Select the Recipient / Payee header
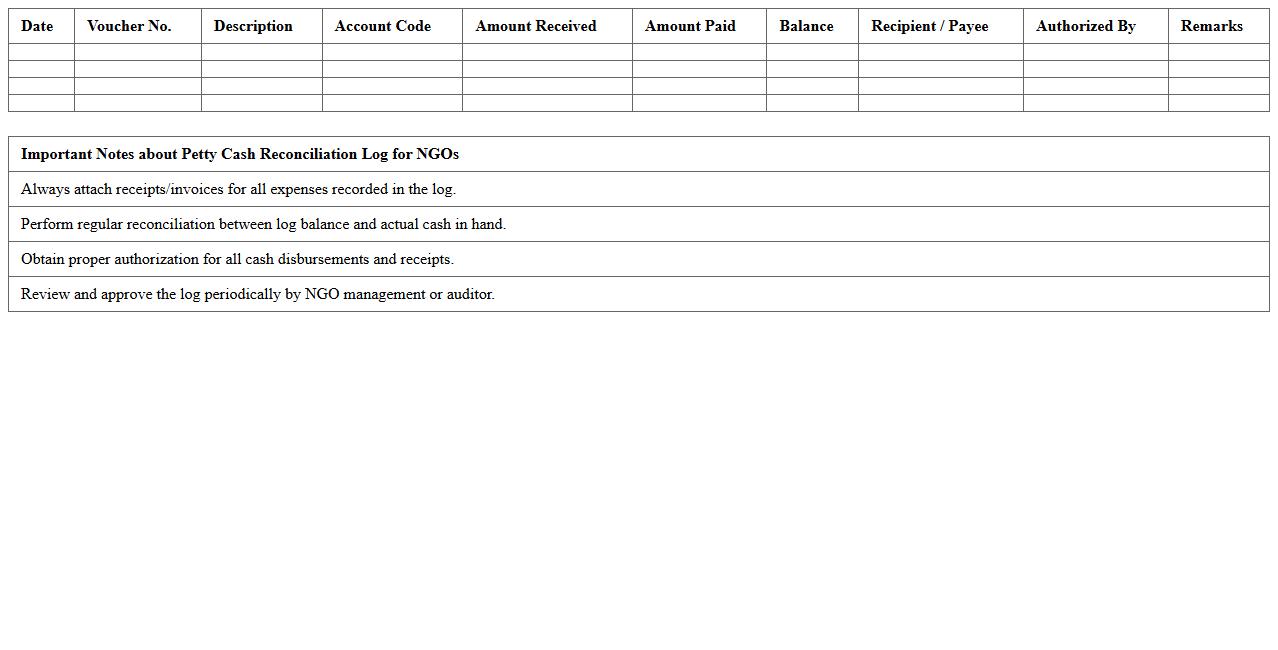The width and height of the screenshot is (1278, 650). point(929,26)
